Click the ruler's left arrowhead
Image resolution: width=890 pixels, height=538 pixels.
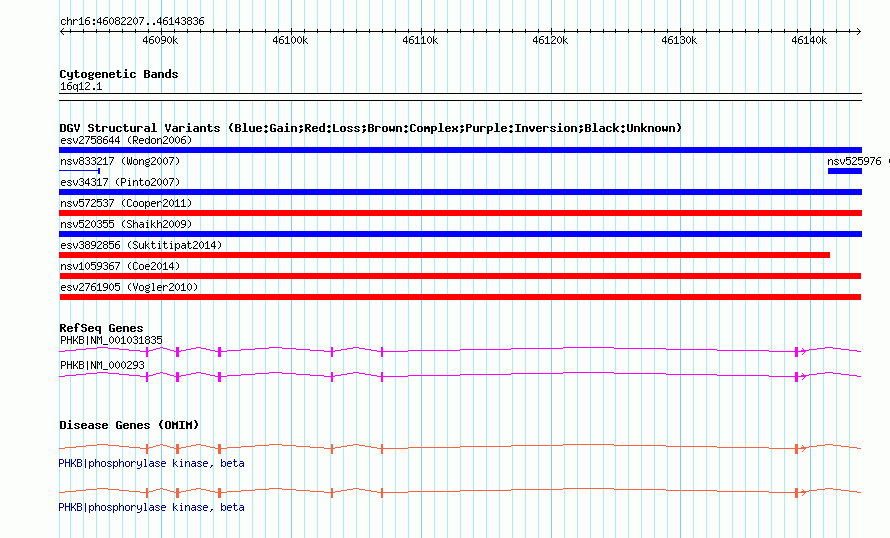pyautogui.click(x=62, y=31)
